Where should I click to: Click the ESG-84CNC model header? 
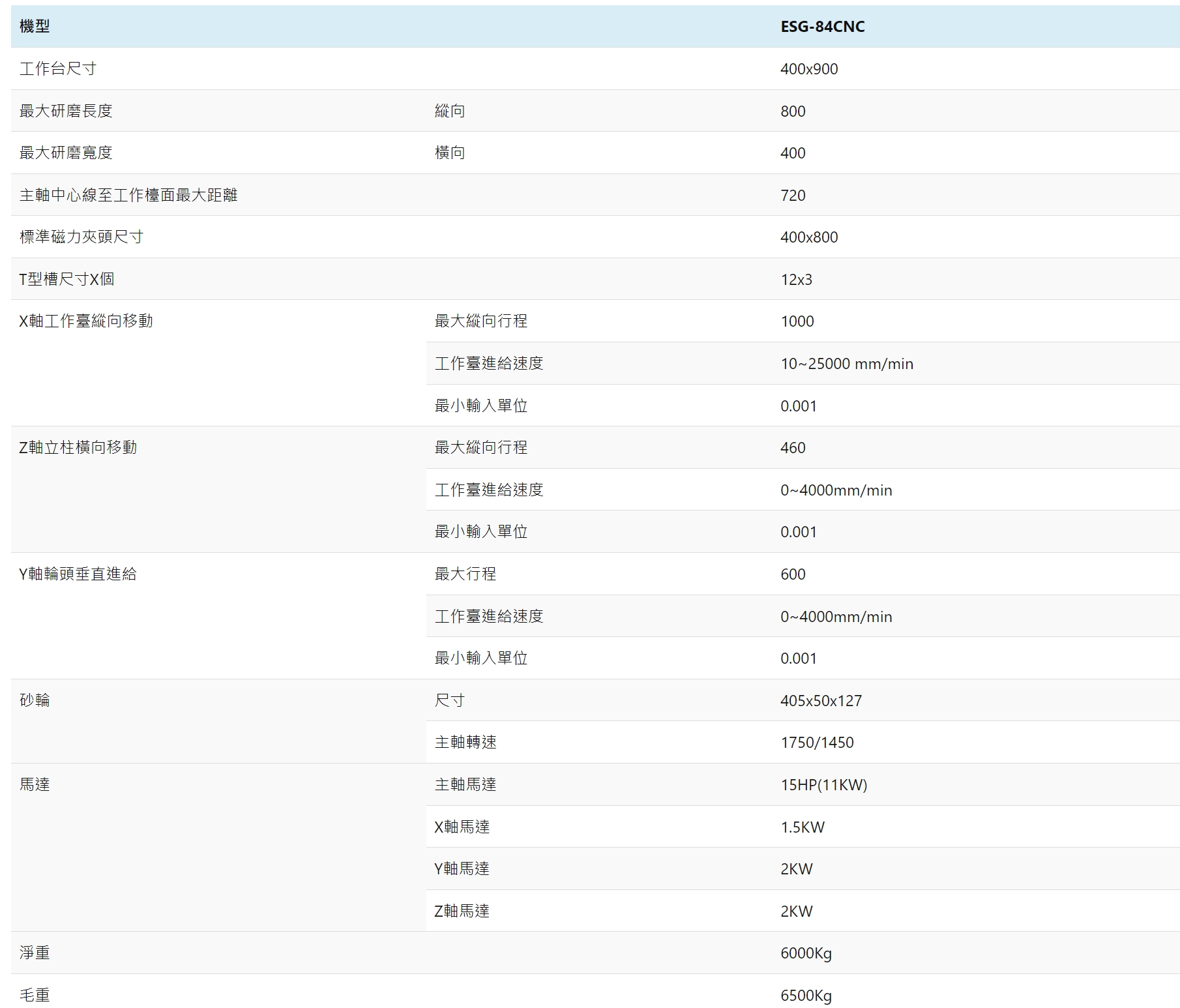tap(822, 27)
